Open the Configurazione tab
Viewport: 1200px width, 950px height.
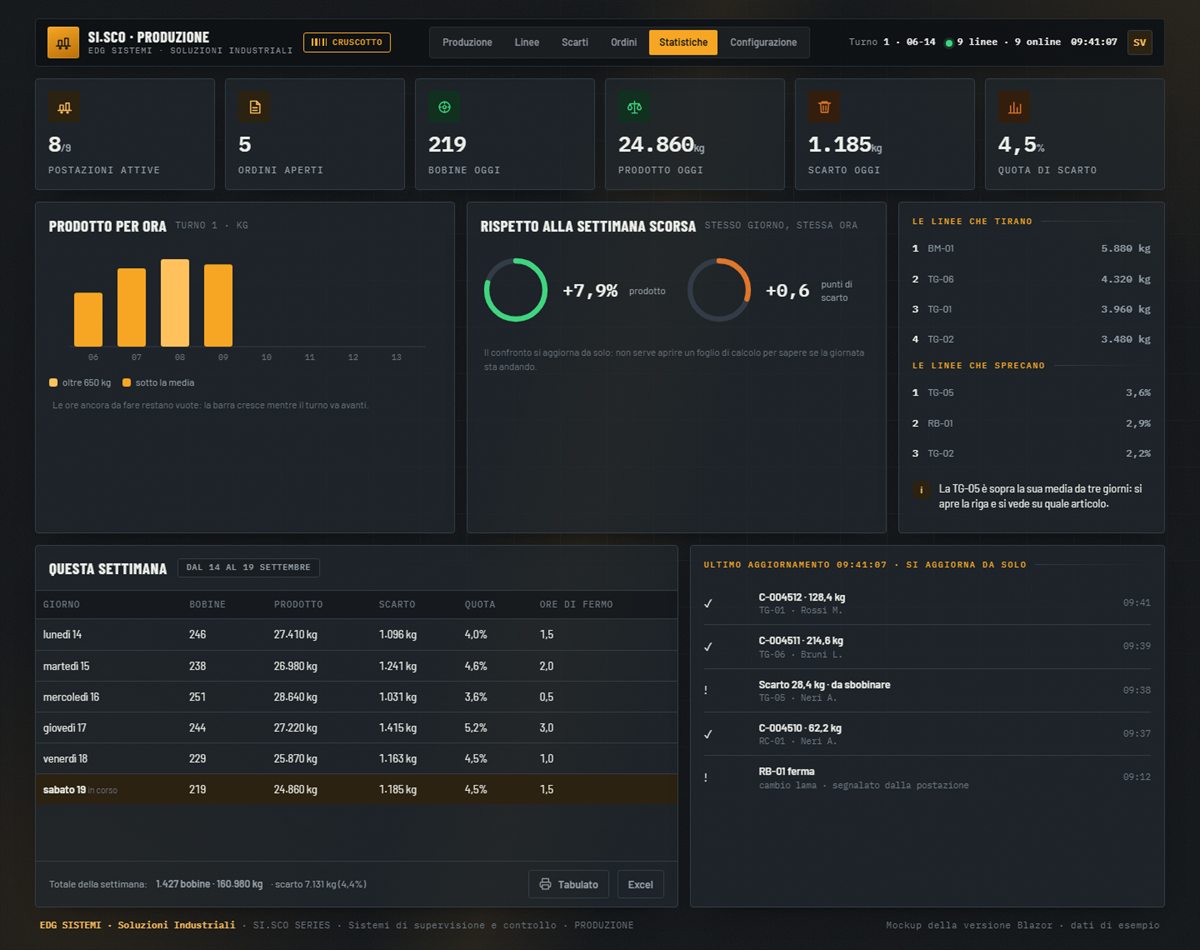764,43
